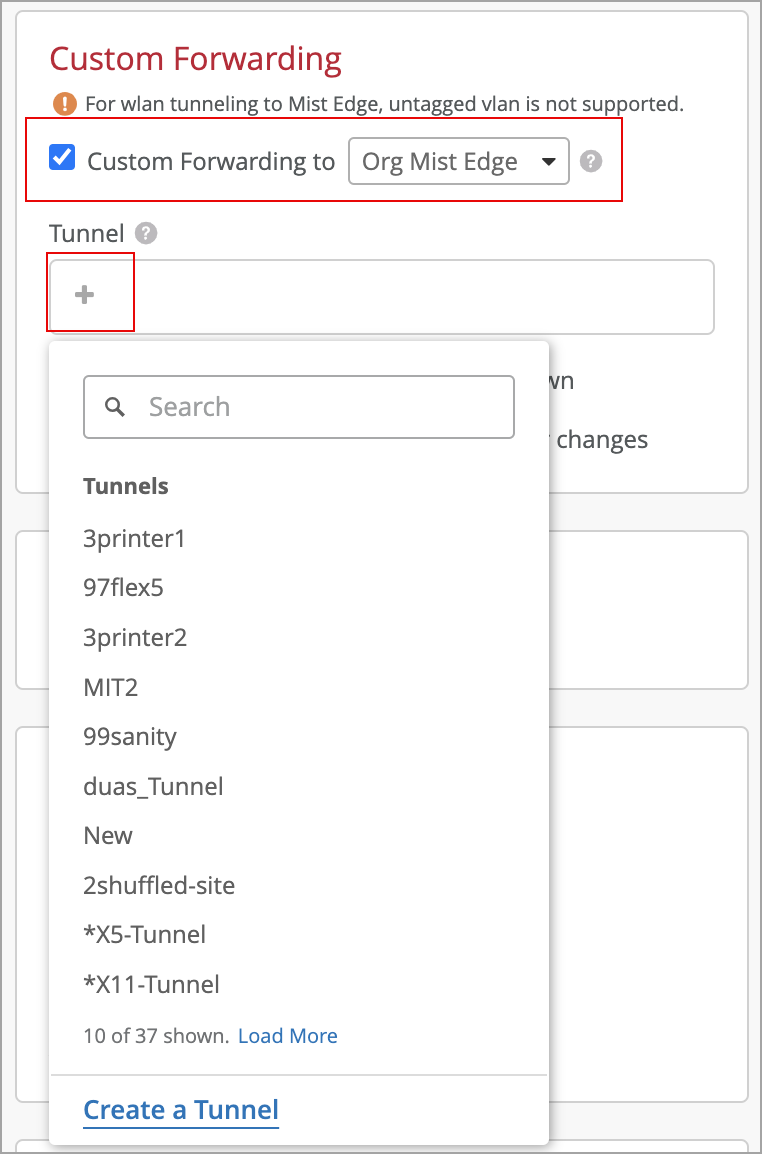
Task: Click the search magnifier icon
Action: pos(116,407)
